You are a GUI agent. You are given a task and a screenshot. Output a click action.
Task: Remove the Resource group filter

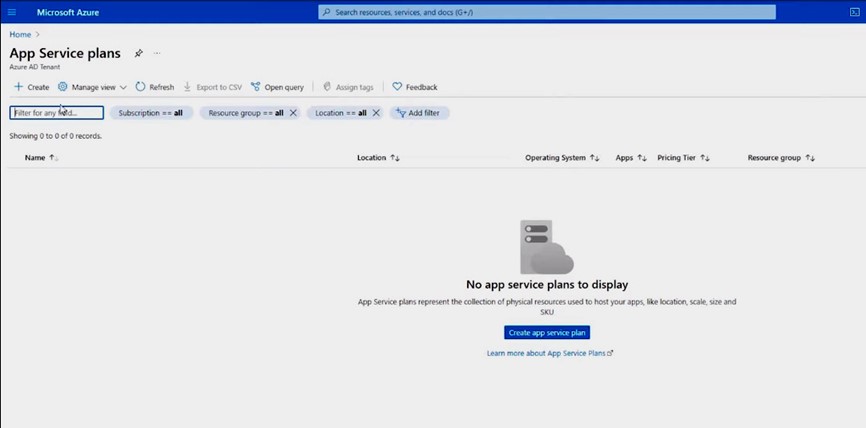(293, 113)
